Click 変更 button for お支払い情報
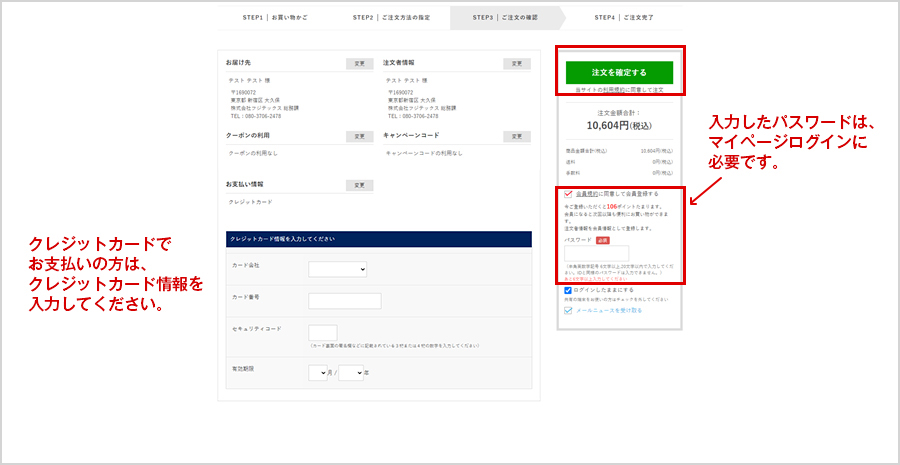The height and width of the screenshot is (465, 900). pos(359,185)
